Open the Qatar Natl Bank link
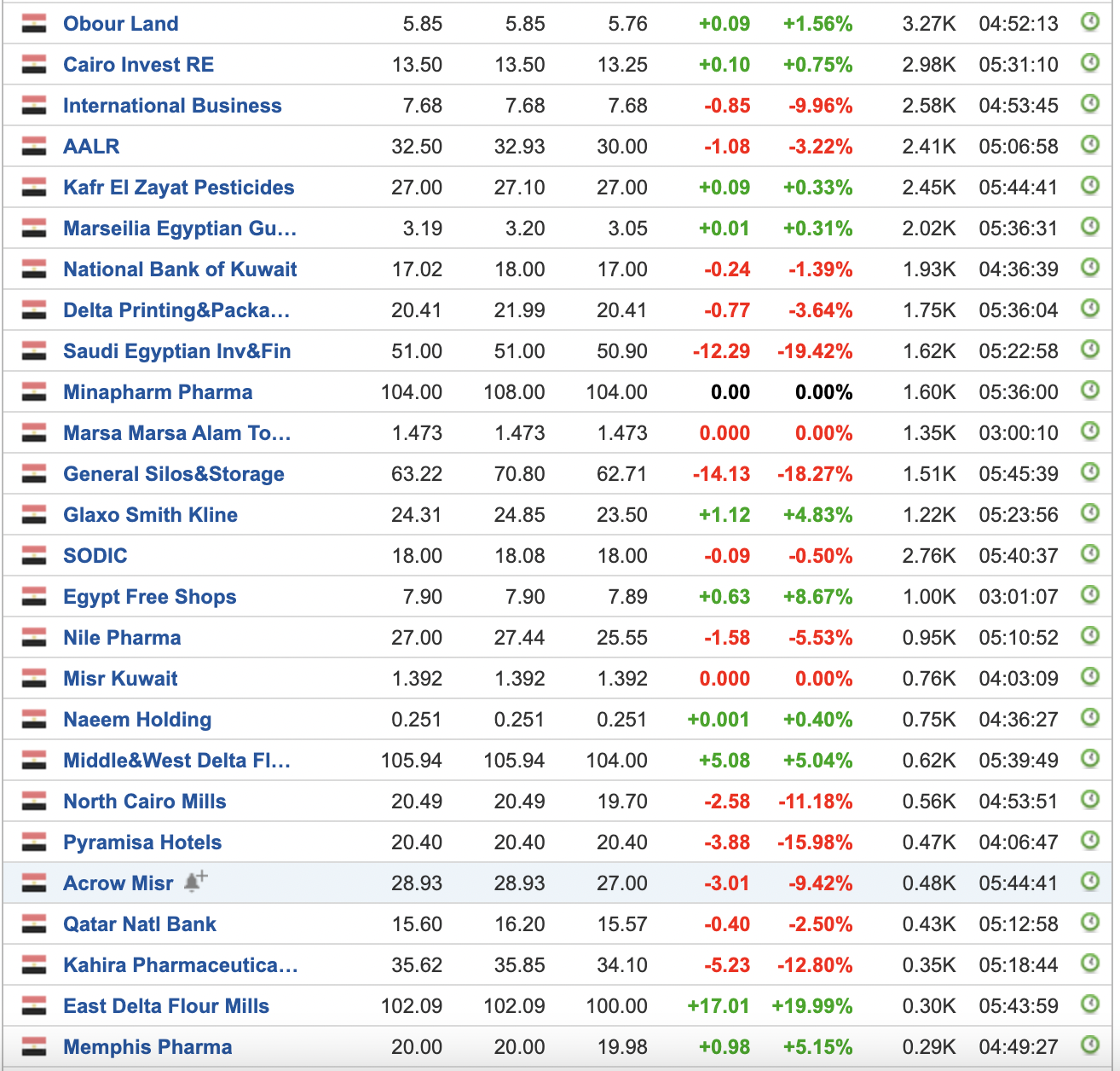The width and height of the screenshot is (1120, 1071). (140, 924)
